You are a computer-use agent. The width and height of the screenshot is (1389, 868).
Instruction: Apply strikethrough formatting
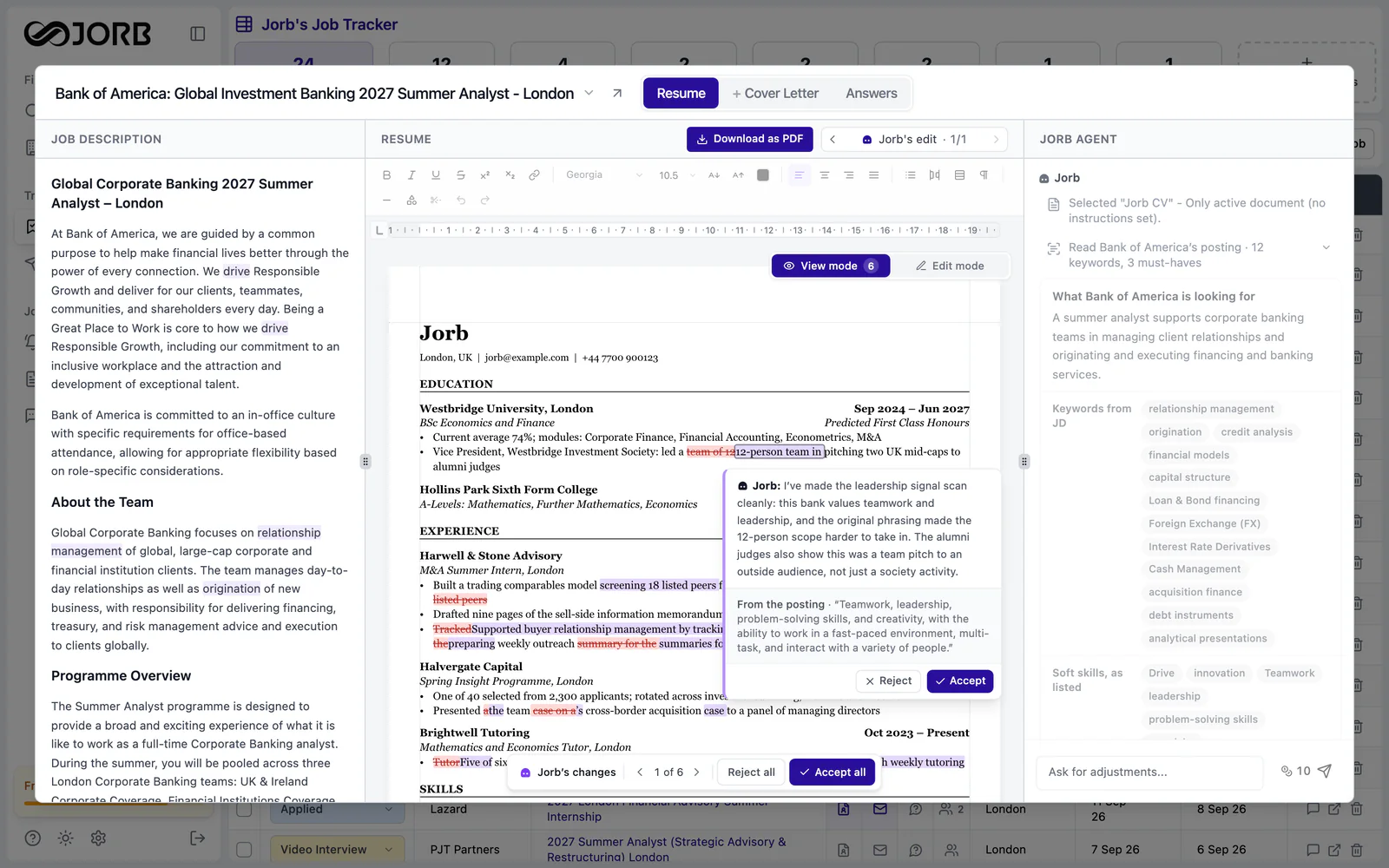(460, 175)
